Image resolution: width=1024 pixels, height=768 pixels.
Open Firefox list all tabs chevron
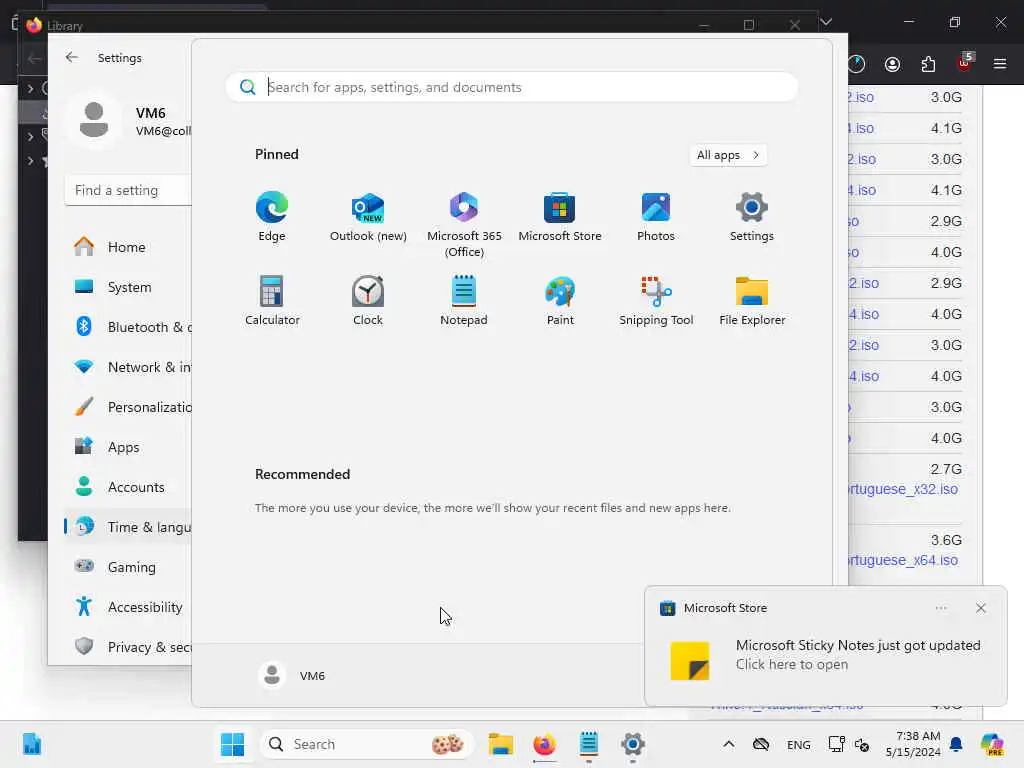tap(826, 22)
